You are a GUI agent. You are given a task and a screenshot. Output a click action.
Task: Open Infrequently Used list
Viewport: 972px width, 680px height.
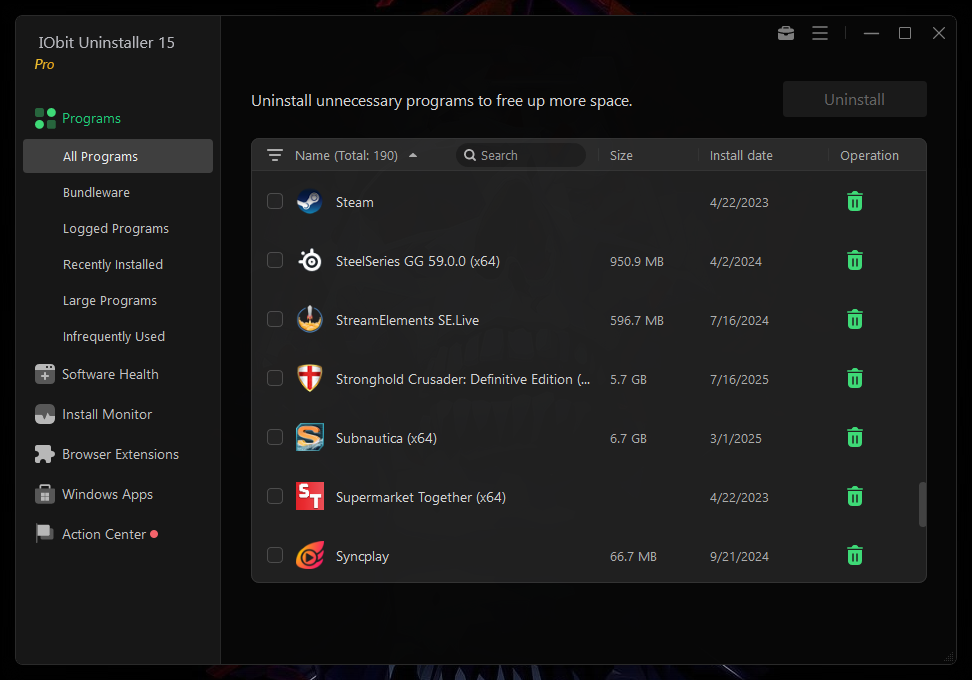pyautogui.click(x=113, y=336)
